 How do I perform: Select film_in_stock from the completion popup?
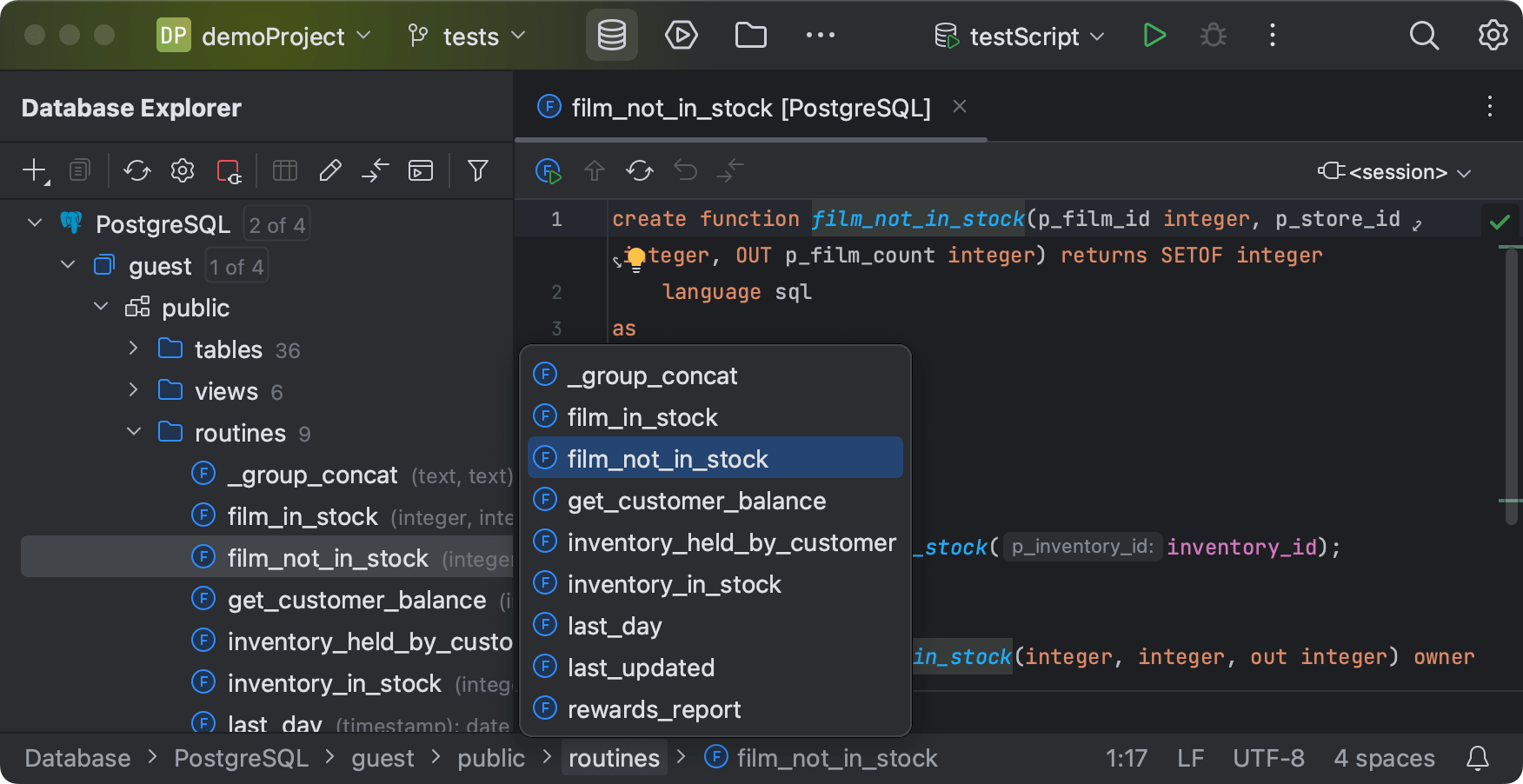tap(642, 416)
